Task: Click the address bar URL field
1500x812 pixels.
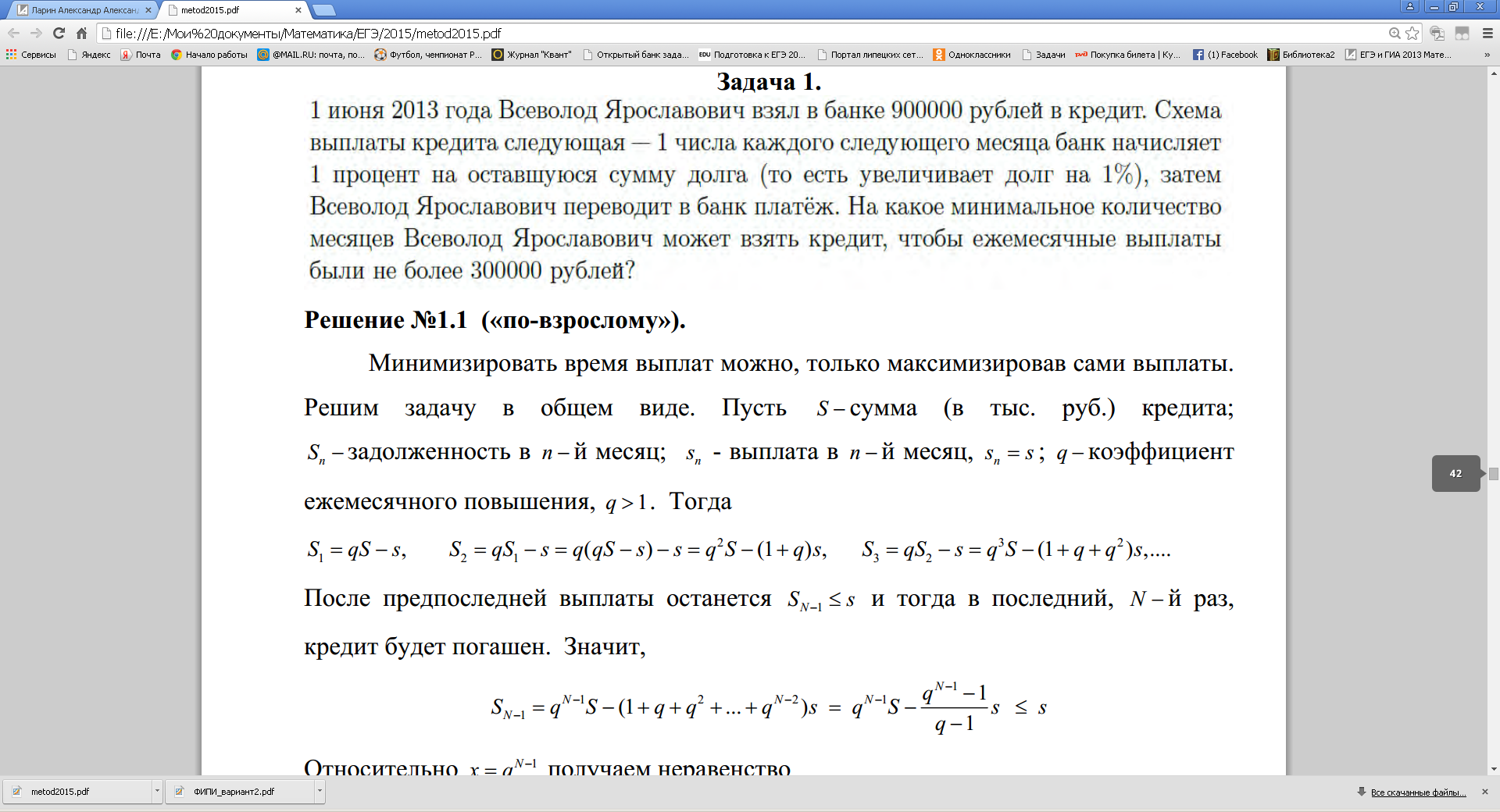Action: click(x=742, y=33)
